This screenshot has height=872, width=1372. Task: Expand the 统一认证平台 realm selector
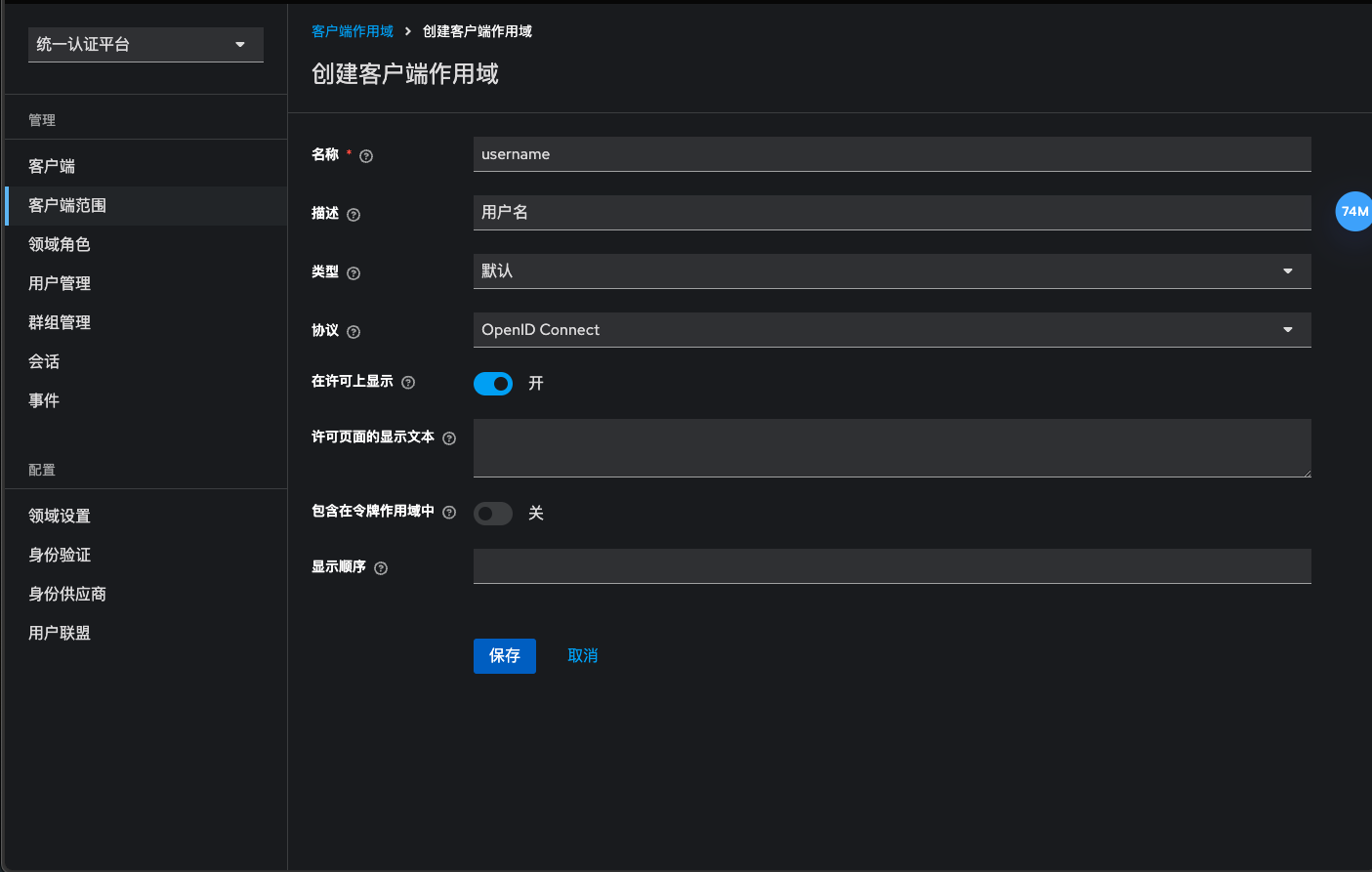(x=146, y=45)
